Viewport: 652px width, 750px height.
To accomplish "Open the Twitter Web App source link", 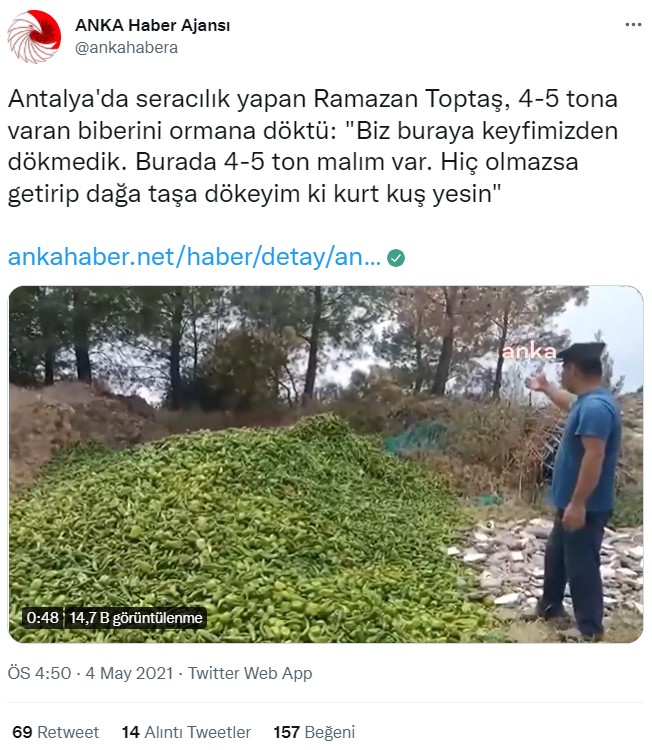I will point(250,673).
